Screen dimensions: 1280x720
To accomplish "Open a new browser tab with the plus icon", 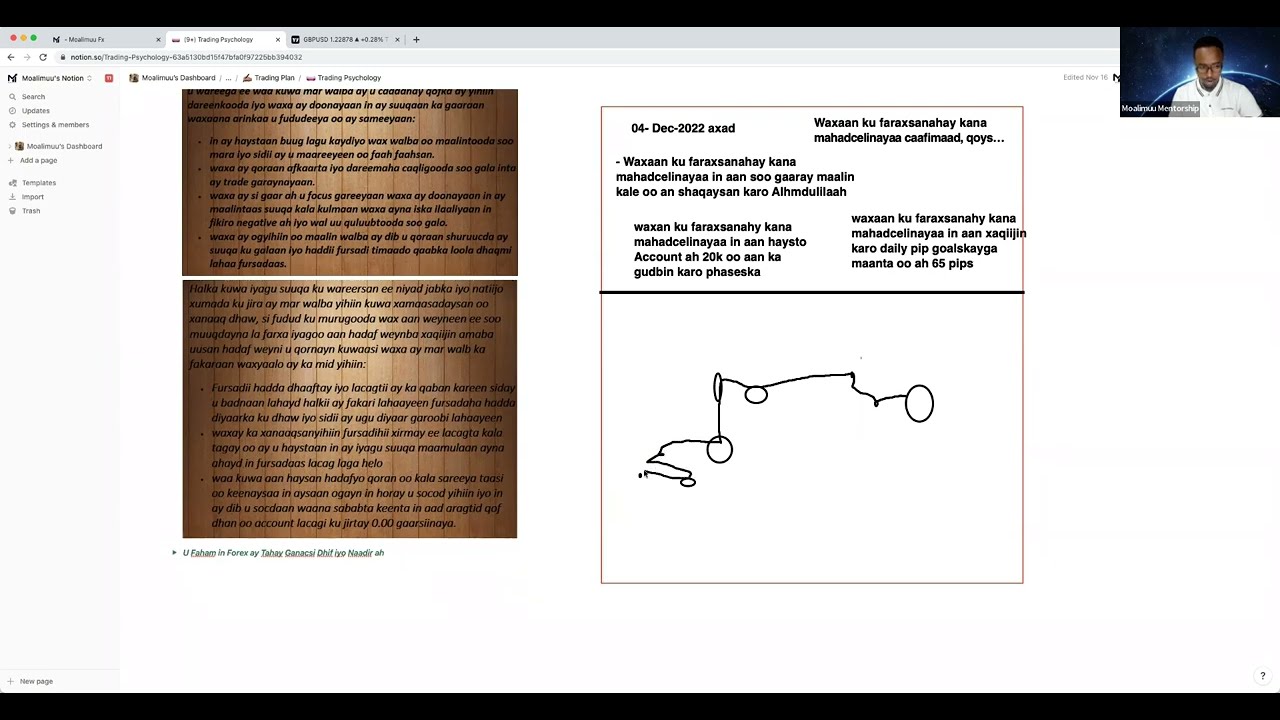I will click(416, 40).
